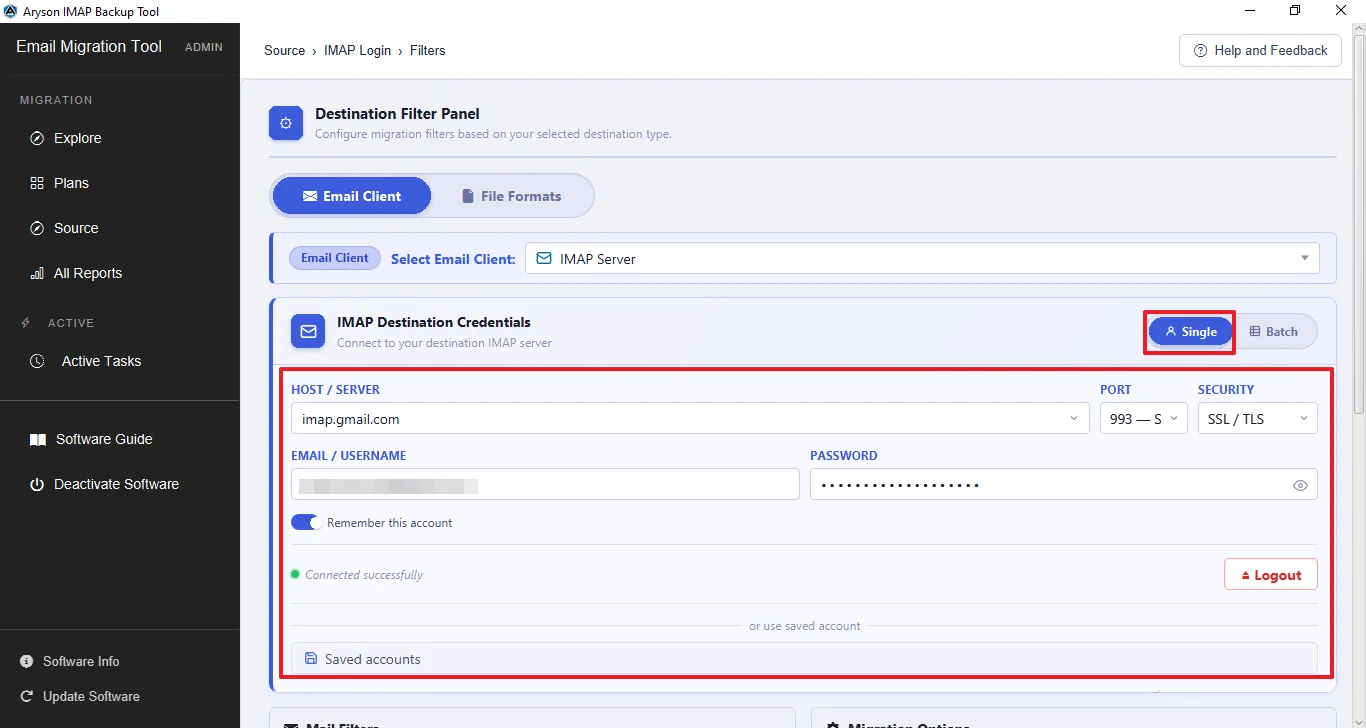Click the Logout button
The width and height of the screenshot is (1366, 728).
pyautogui.click(x=1270, y=575)
